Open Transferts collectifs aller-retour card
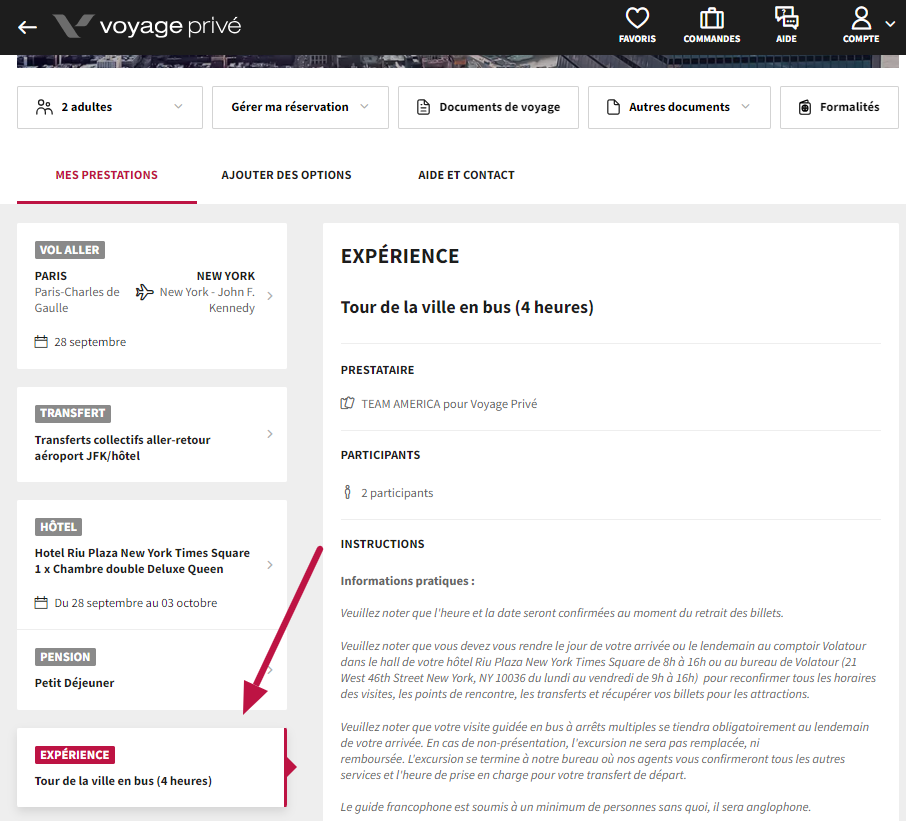Screen dimensions: 906x821 tap(152, 434)
